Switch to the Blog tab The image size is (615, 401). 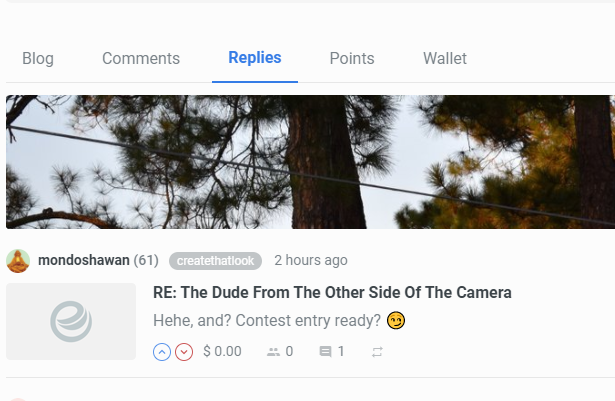click(x=38, y=59)
